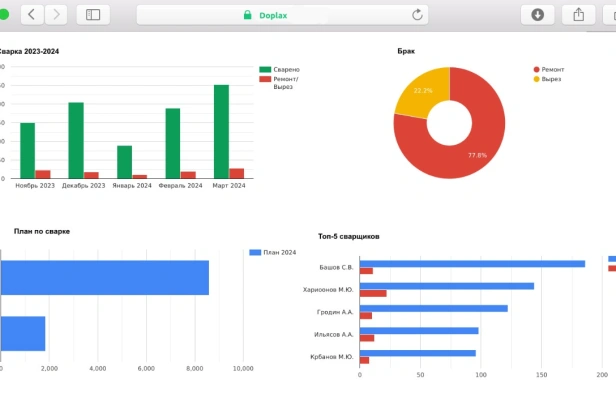Toggle the sidebar panel icon
Image resolution: width=616 pixels, height=405 pixels.
93,15
